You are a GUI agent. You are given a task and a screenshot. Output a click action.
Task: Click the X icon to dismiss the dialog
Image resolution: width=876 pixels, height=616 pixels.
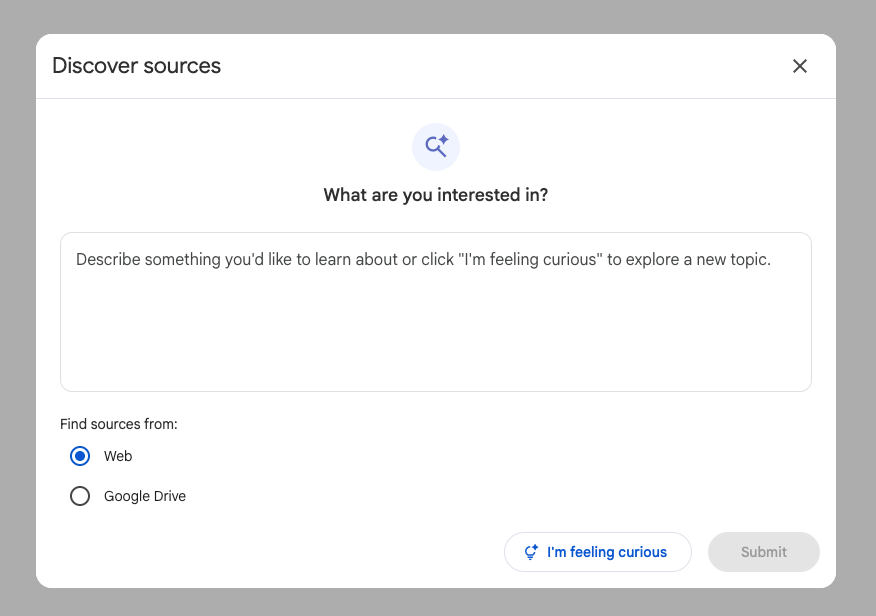tap(799, 65)
